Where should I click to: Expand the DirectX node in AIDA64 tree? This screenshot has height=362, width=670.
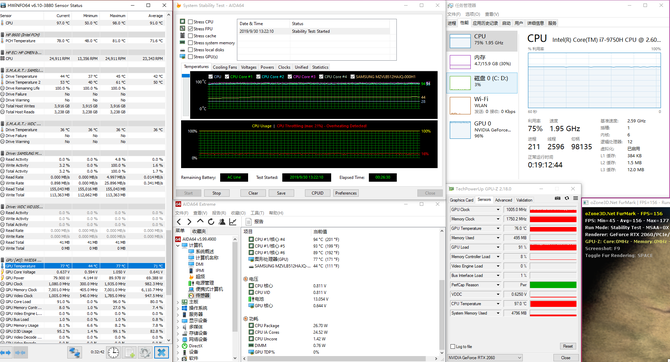178,346
